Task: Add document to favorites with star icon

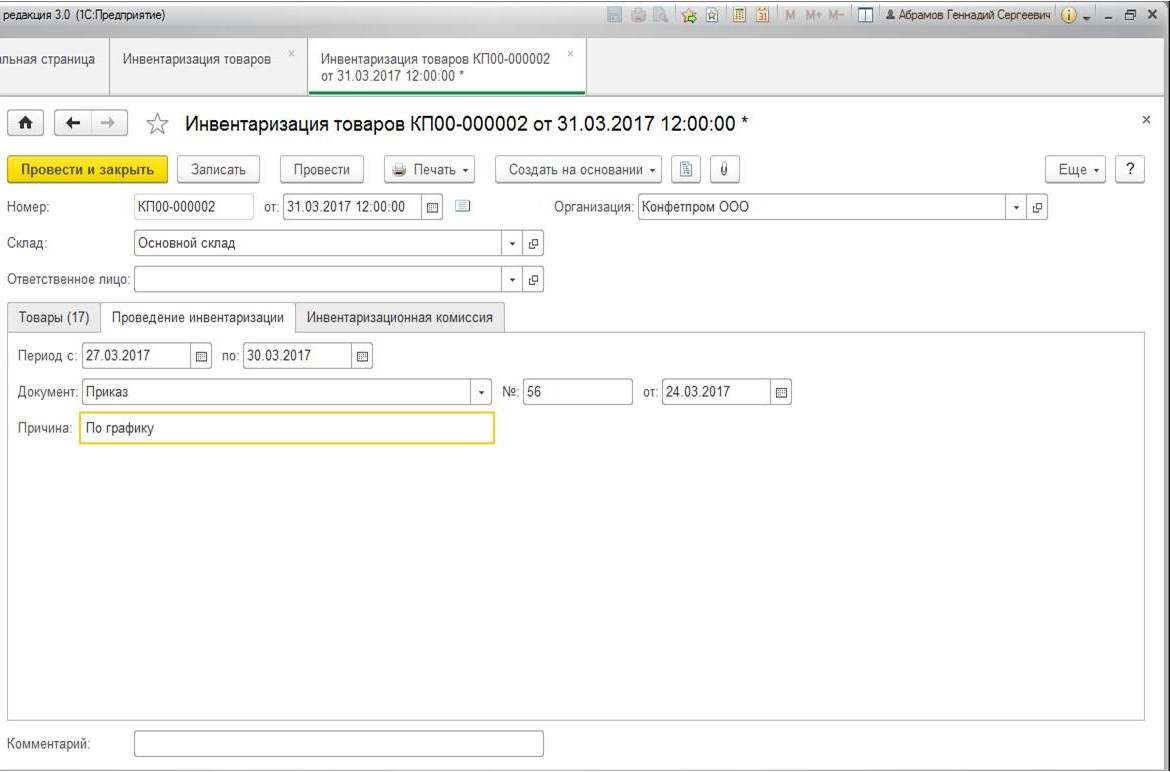Action: [x=157, y=124]
